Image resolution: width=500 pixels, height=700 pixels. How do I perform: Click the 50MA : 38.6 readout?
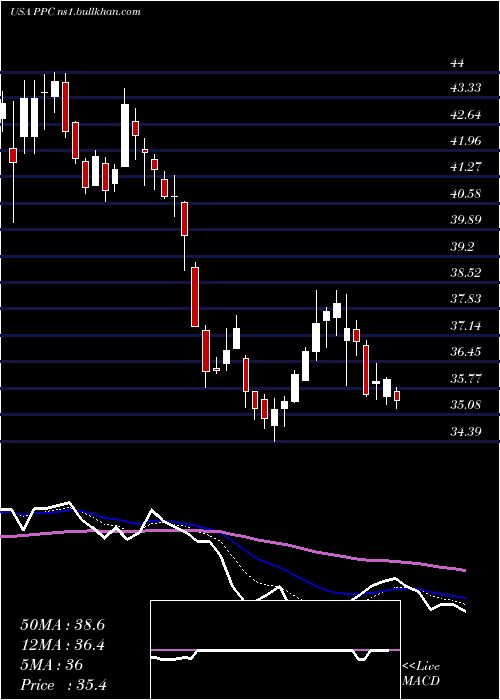point(62,625)
